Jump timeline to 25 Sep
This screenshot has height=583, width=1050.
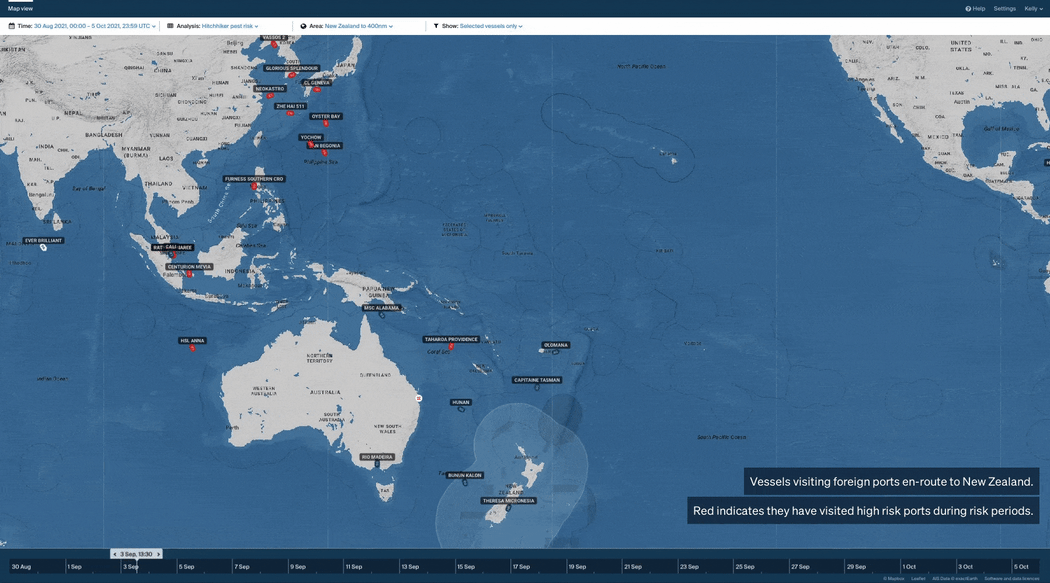(745, 566)
